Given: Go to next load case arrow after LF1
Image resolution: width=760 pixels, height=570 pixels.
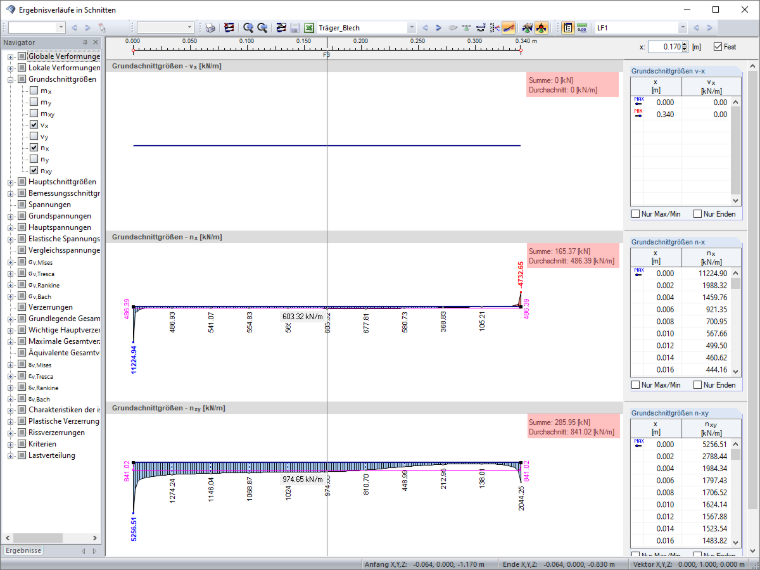Looking at the screenshot, I should (710, 28).
